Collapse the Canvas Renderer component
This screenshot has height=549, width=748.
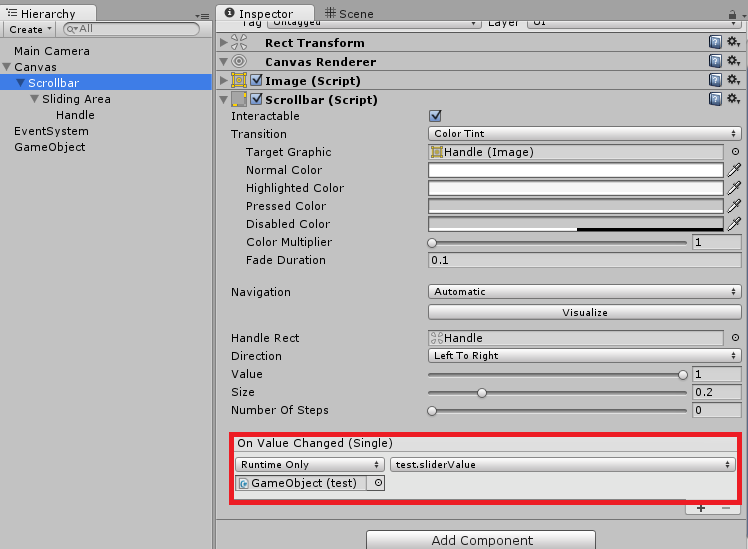(223, 62)
